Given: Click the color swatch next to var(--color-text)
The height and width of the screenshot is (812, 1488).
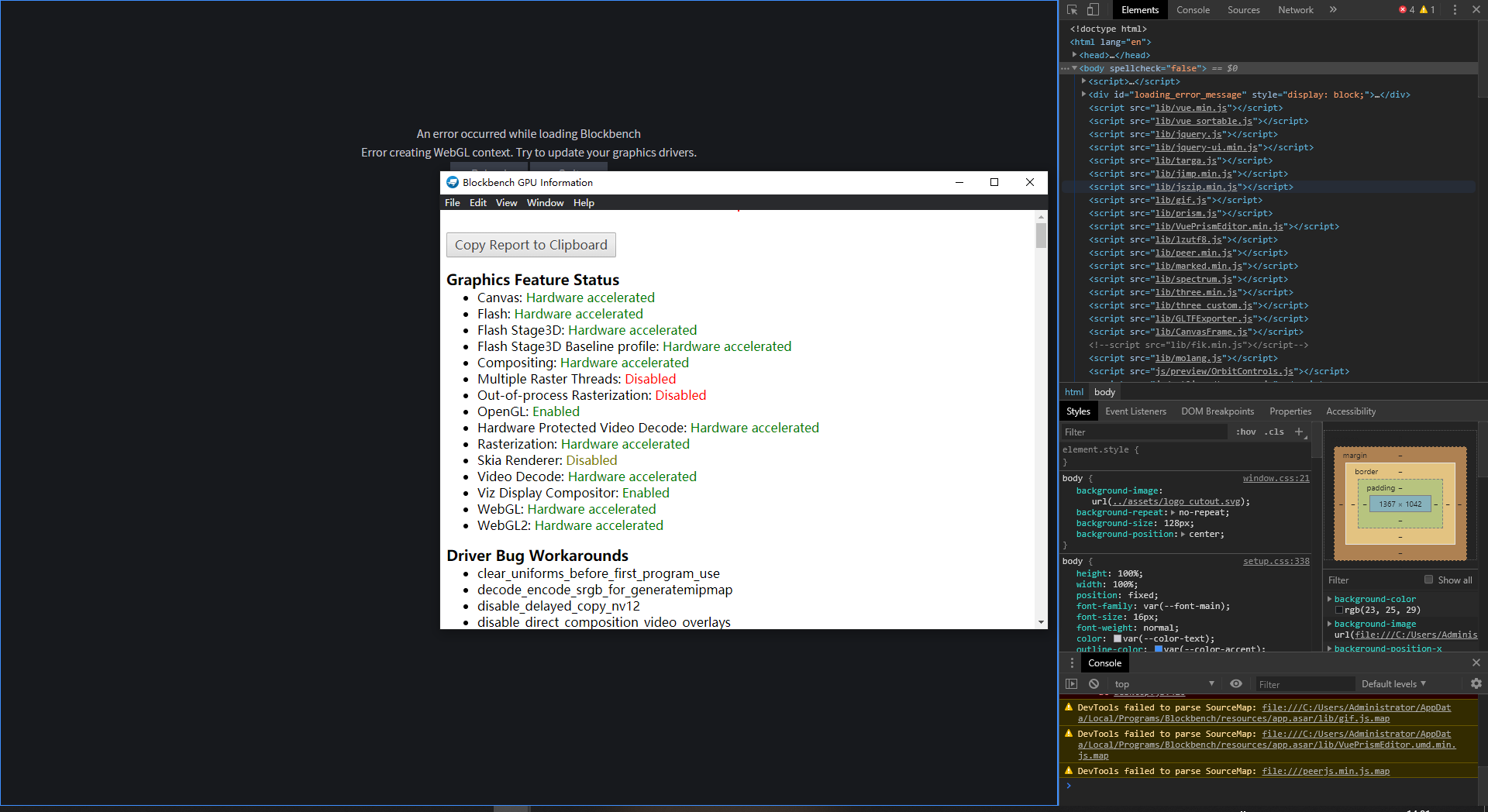Looking at the screenshot, I should click(1116, 638).
